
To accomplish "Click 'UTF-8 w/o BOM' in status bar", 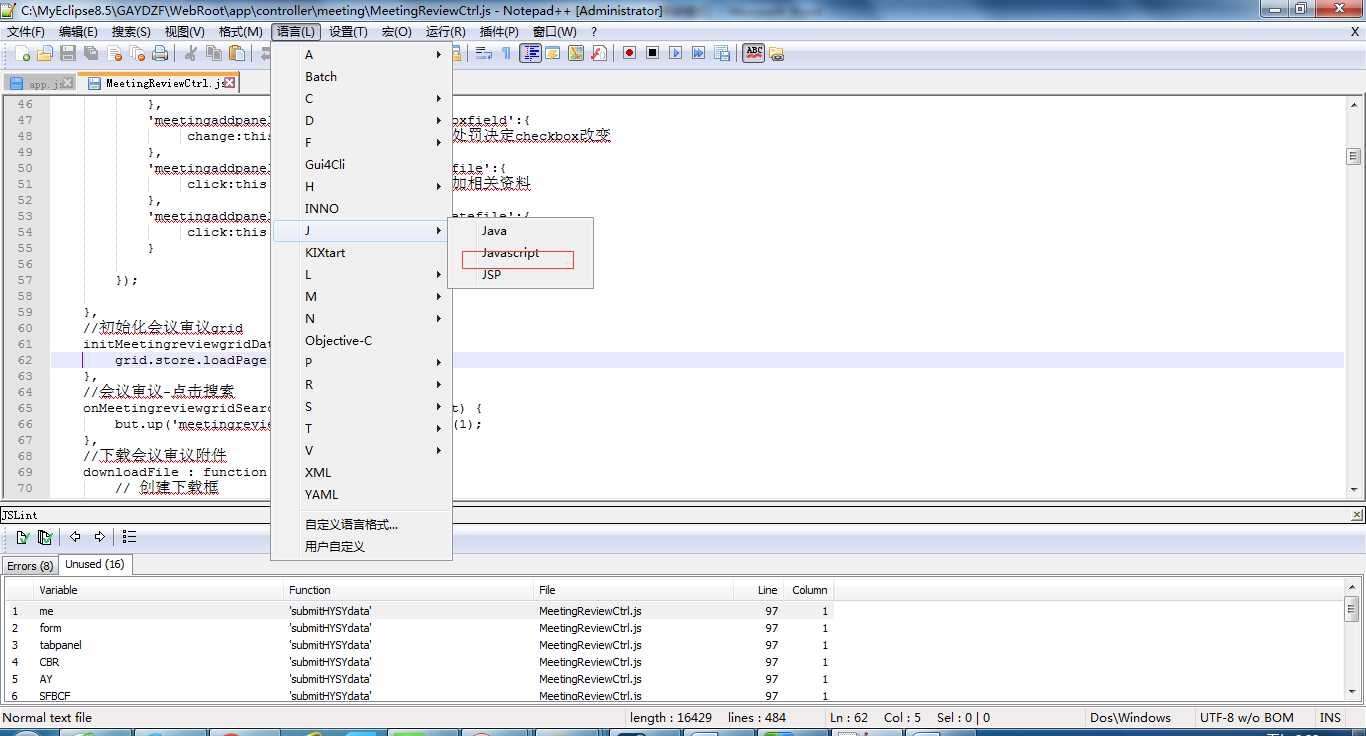I will 1246,717.
